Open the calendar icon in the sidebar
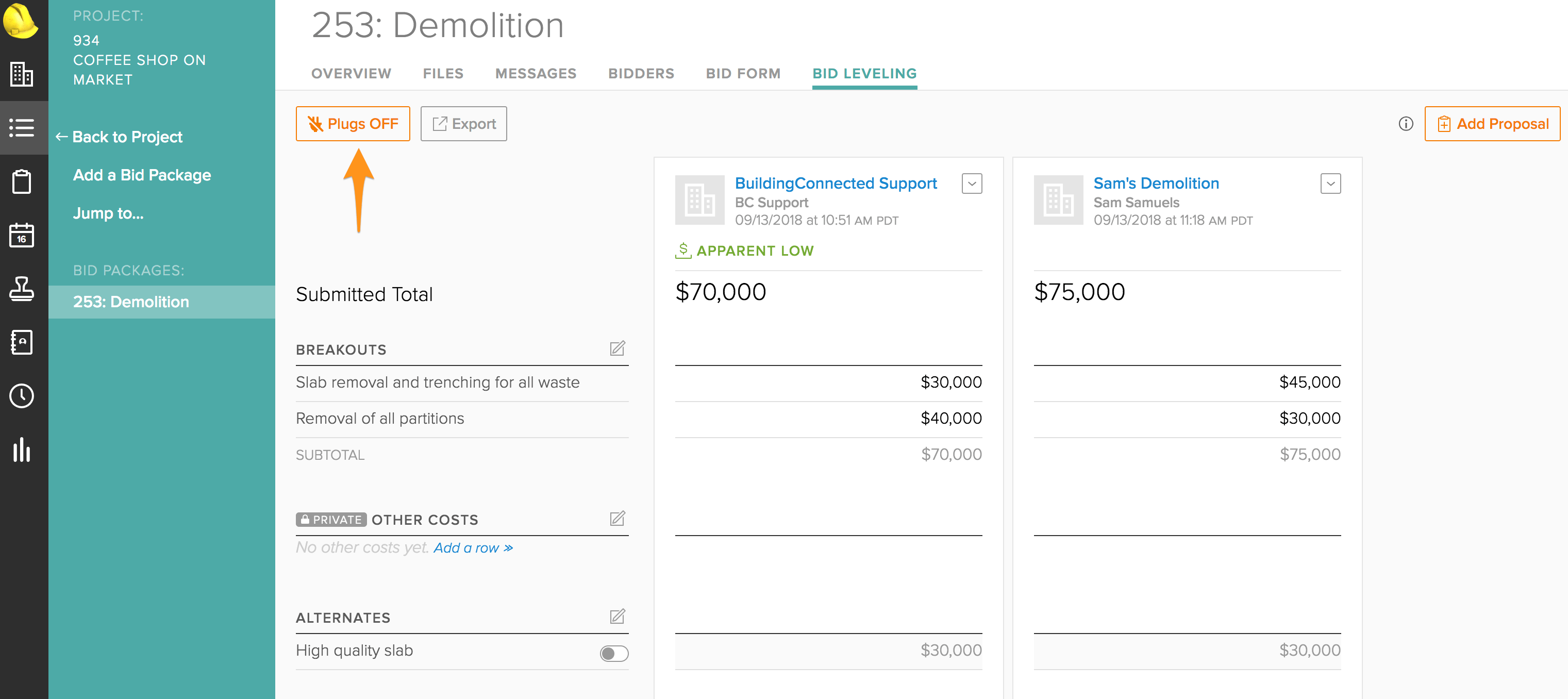The width and height of the screenshot is (1568, 699). point(22,235)
